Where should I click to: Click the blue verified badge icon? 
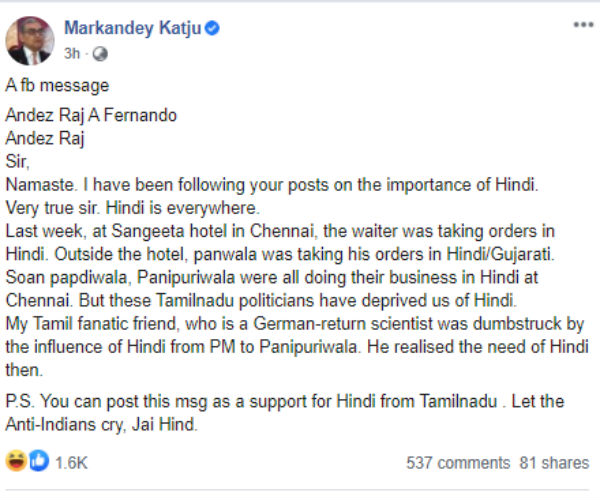[212, 29]
